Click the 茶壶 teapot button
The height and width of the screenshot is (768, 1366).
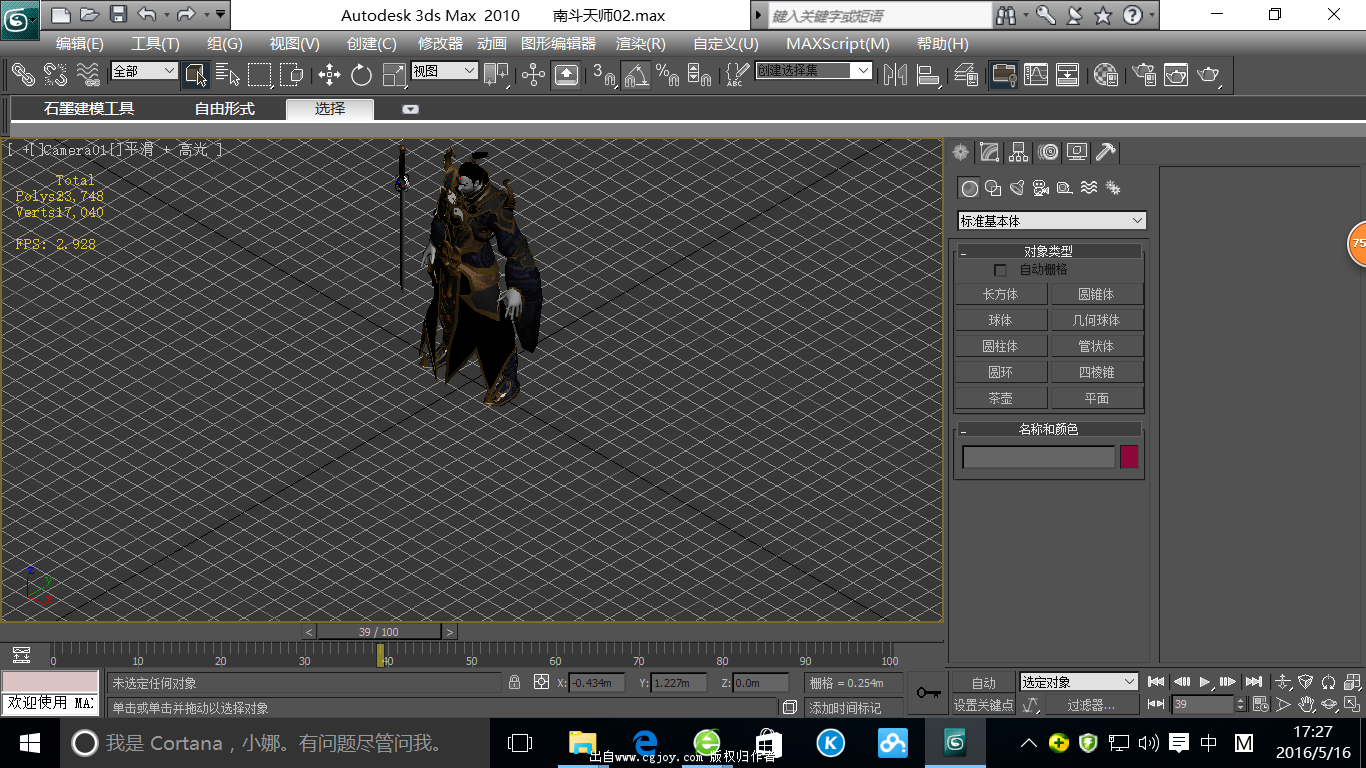[1000, 398]
